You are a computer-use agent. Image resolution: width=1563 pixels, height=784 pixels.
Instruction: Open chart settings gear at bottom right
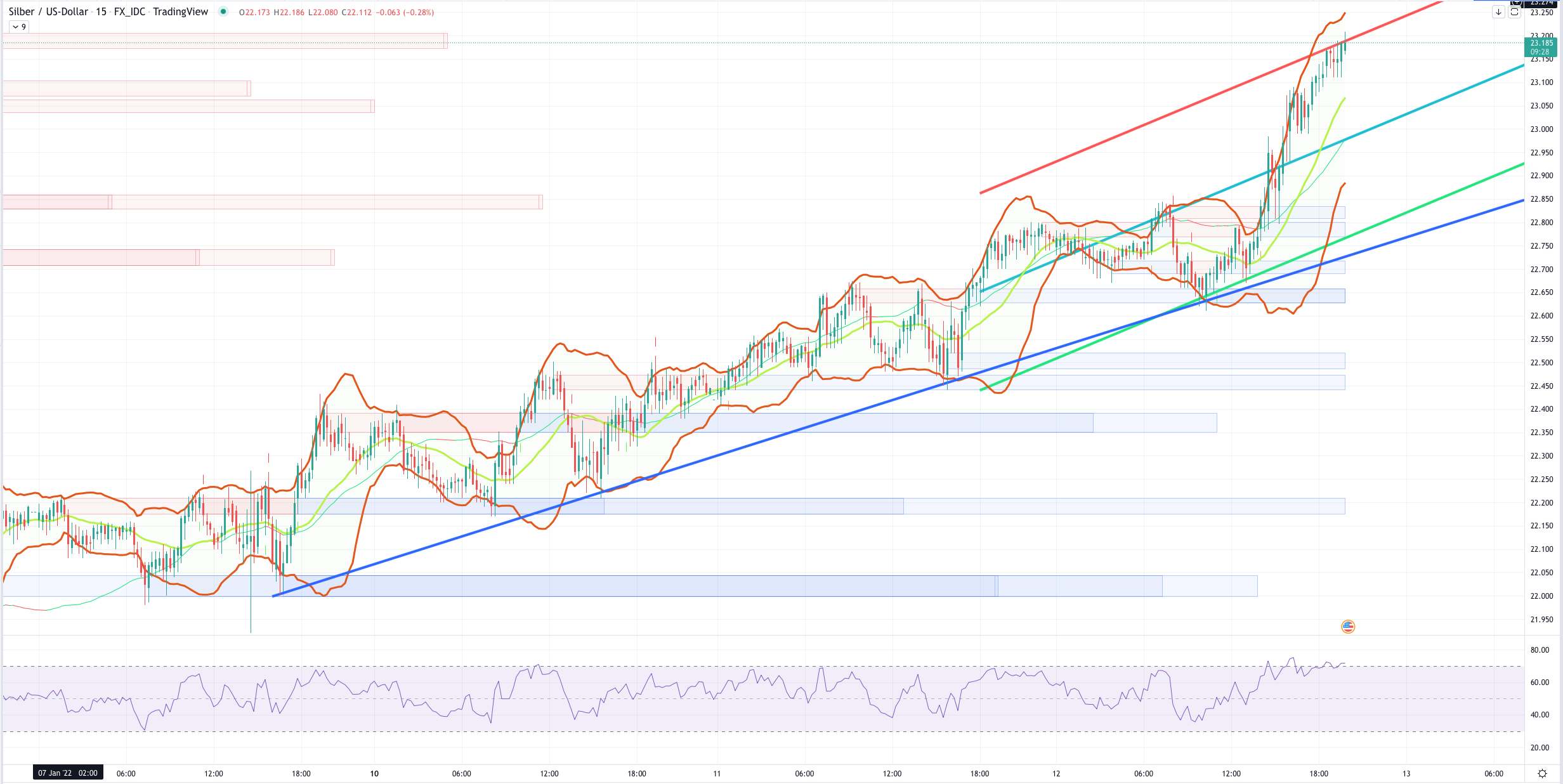1542,773
